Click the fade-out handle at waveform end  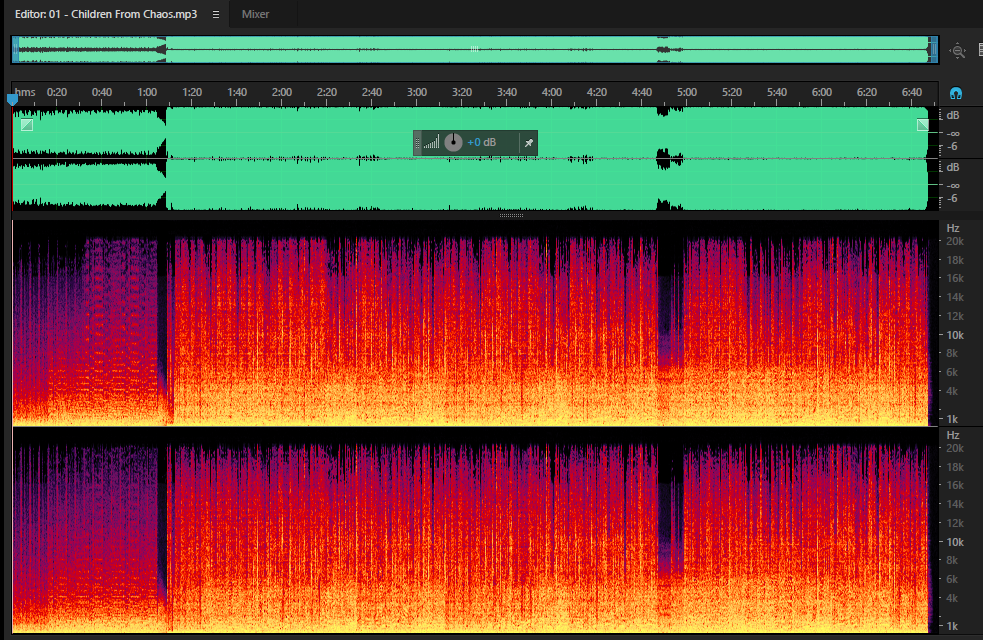[x=923, y=125]
